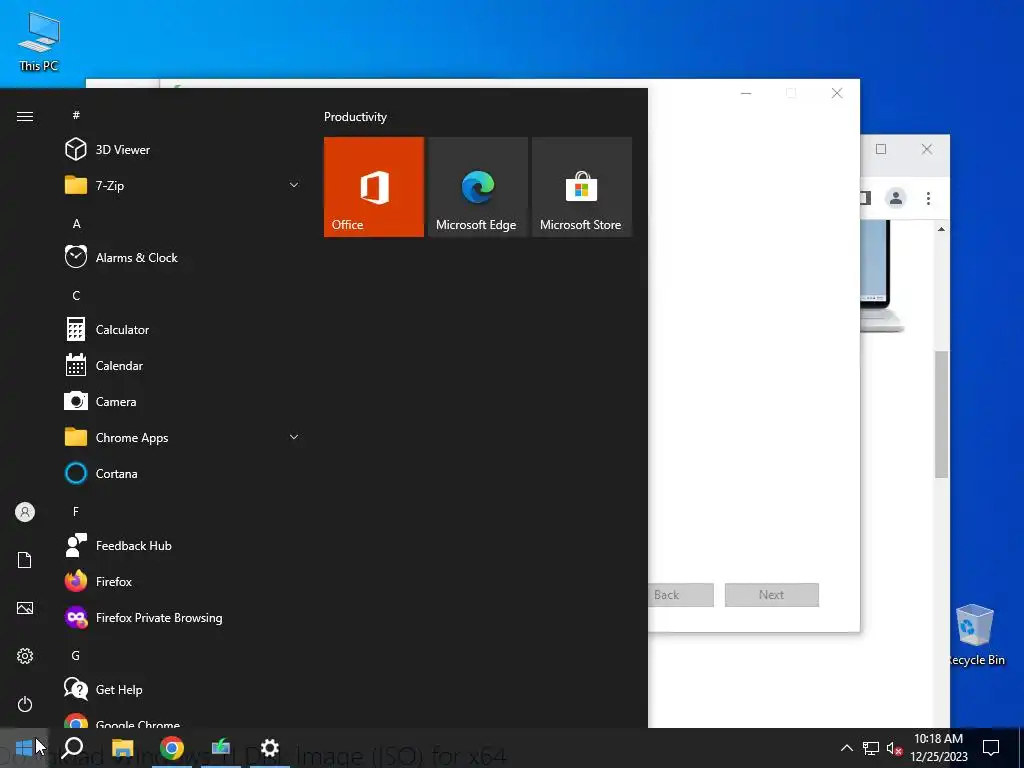Image resolution: width=1024 pixels, height=768 pixels.
Task: Click the letter C group header
Action: tap(76, 295)
